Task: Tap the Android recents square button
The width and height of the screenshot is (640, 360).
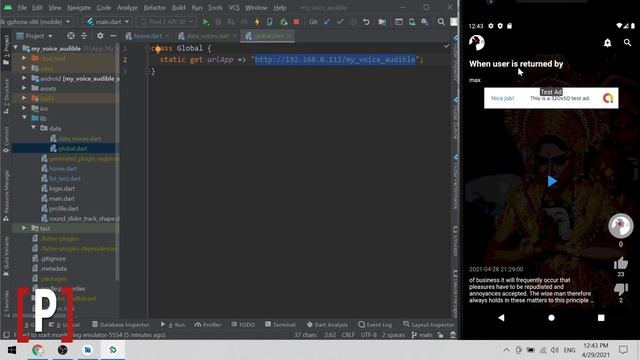Action: [x=601, y=318]
